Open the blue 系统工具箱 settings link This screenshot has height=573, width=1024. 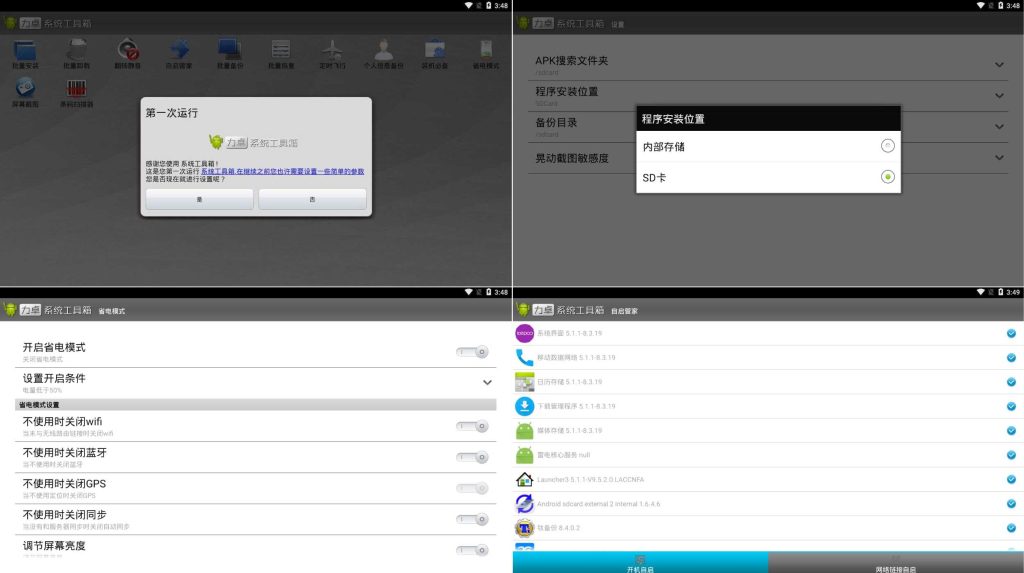282,171
